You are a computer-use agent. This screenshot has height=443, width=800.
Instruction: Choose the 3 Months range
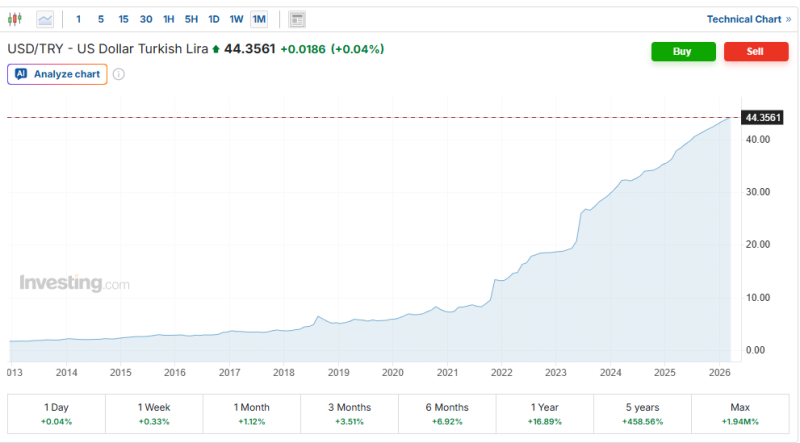[x=349, y=414]
